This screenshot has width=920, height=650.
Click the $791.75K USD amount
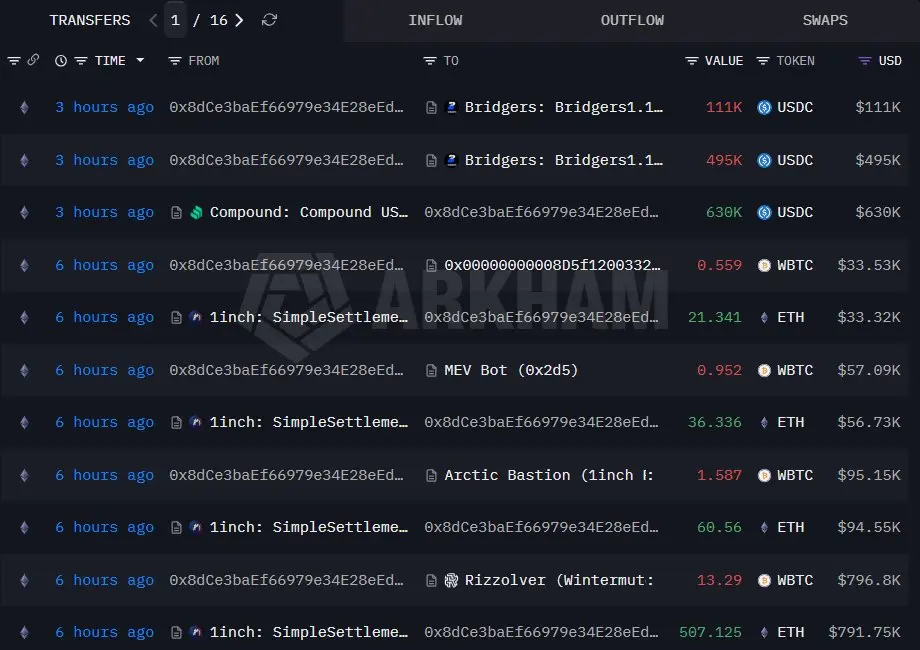[864, 632]
